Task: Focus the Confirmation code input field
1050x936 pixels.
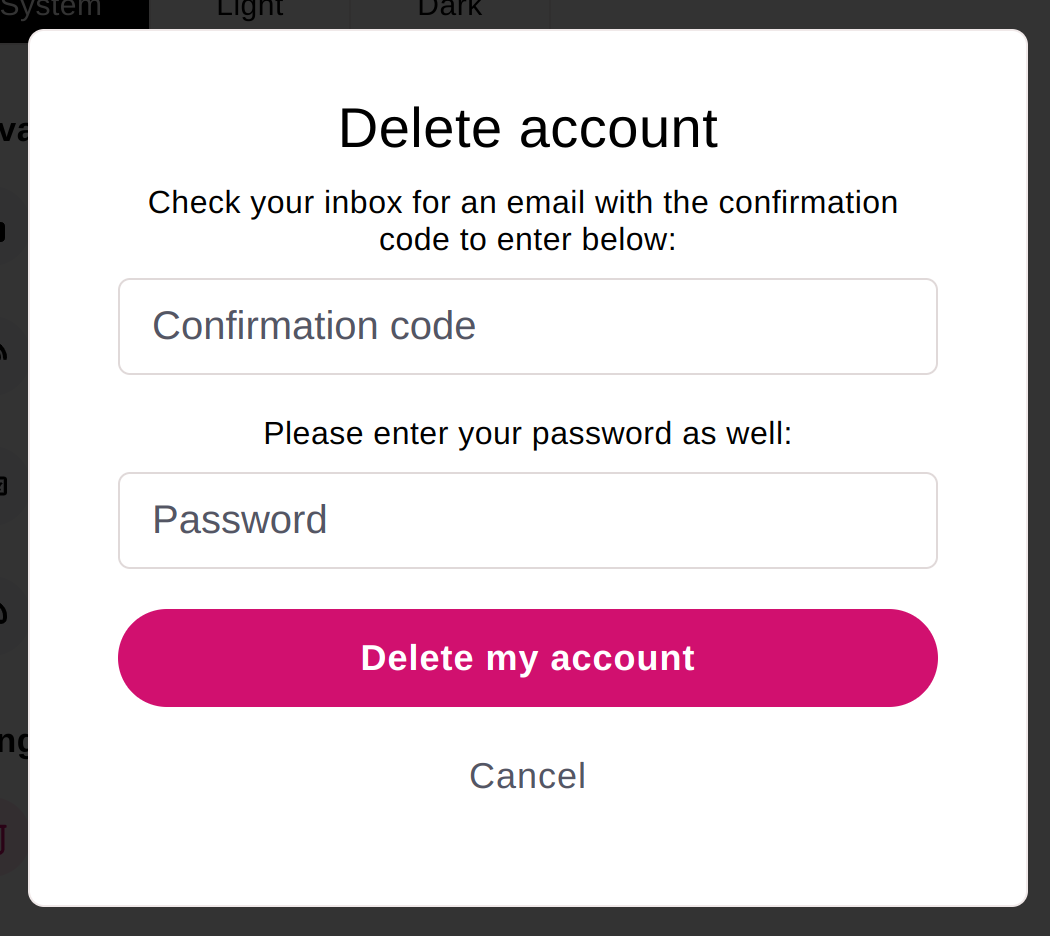Action: point(527,326)
